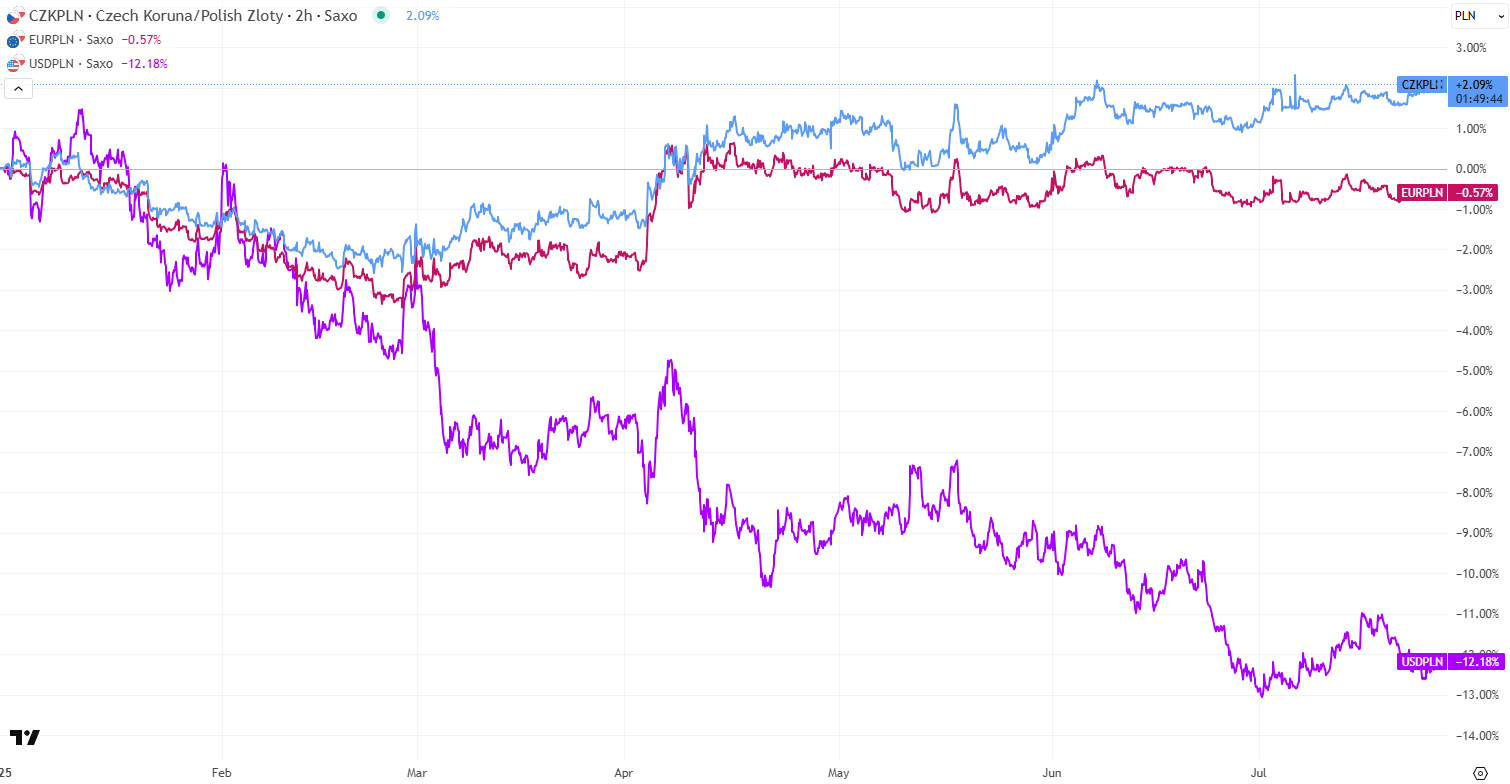The image size is (1510, 784).
Task: Click the blue CZKPLN price axis label
Action: [1421, 85]
